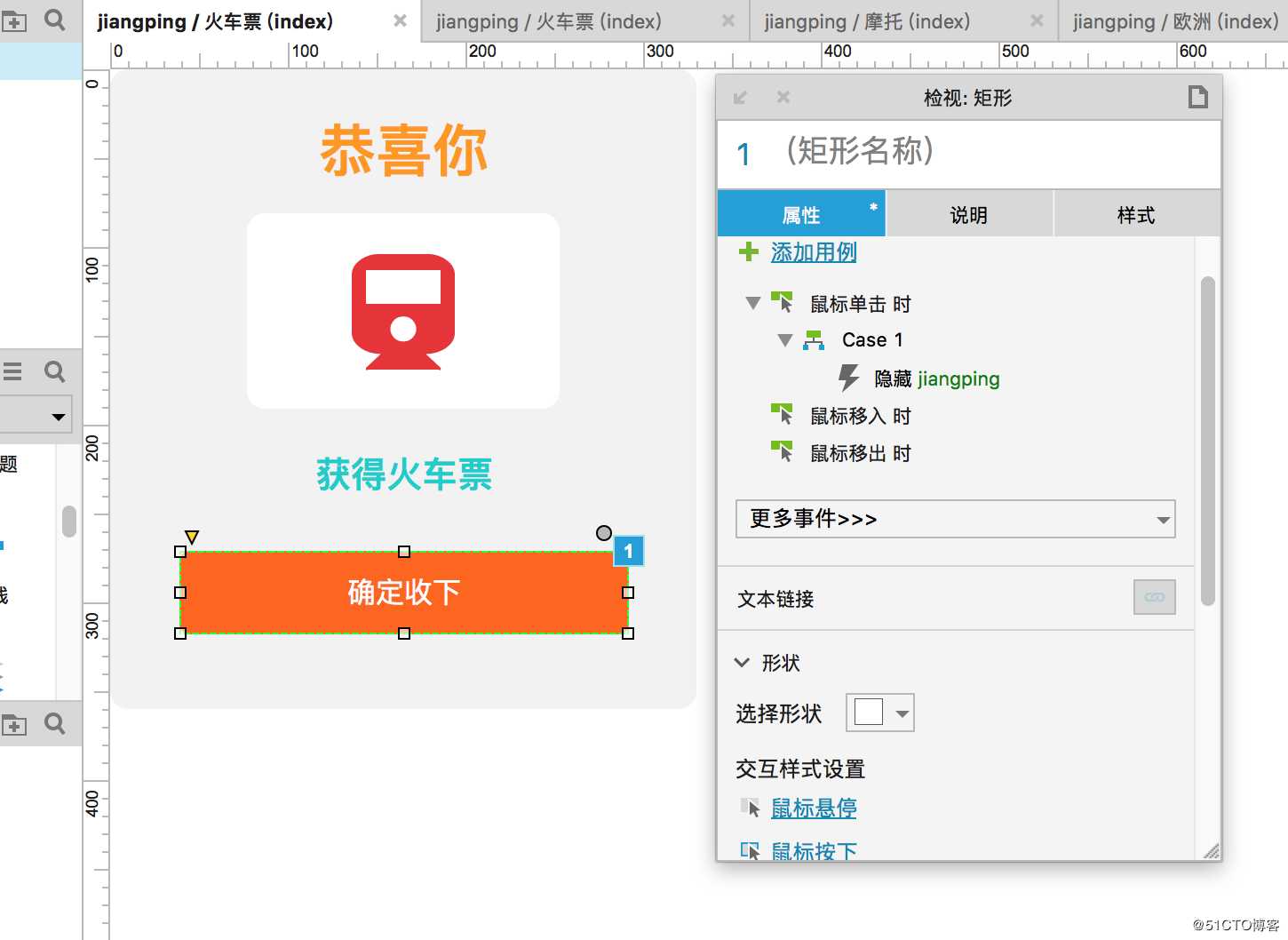This screenshot has height=940, width=1288.
Task: Collapse the 鼠标单击 时 event triangle
Action: 752,303
